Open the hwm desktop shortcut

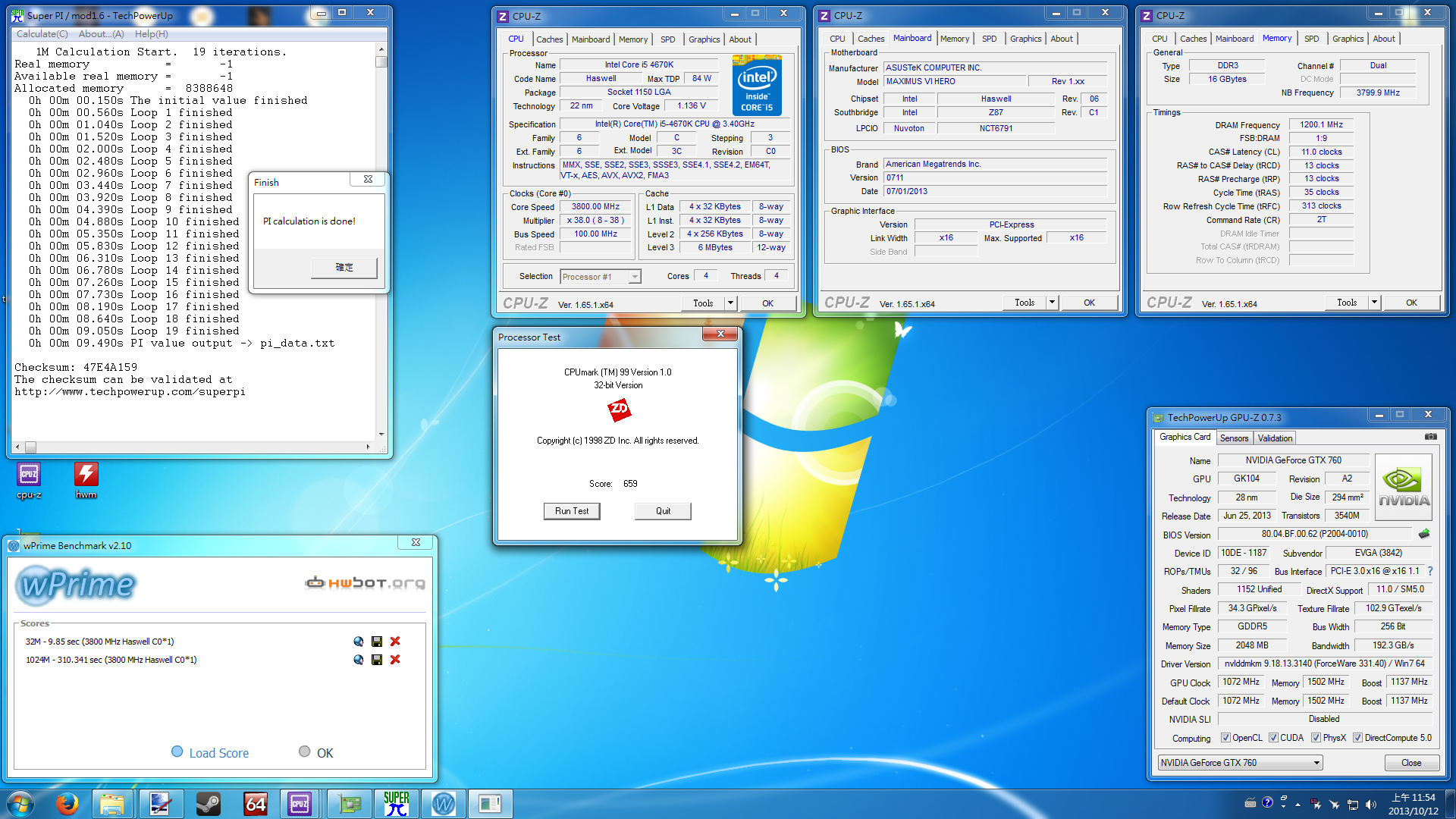pos(86,481)
